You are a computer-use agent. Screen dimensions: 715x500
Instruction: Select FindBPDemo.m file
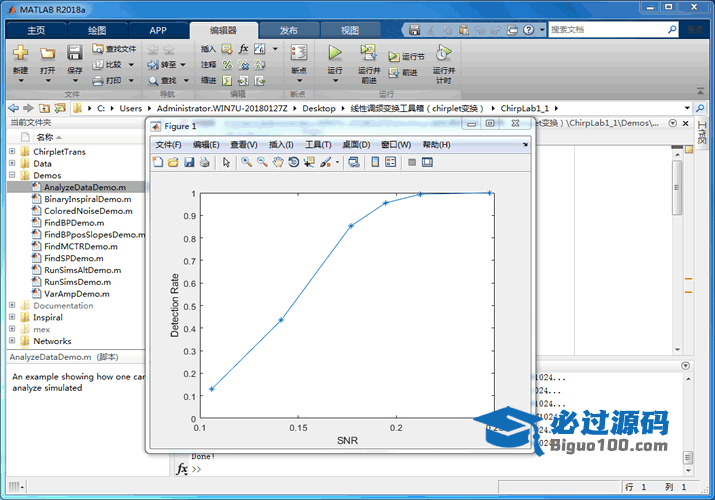point(74,223)
